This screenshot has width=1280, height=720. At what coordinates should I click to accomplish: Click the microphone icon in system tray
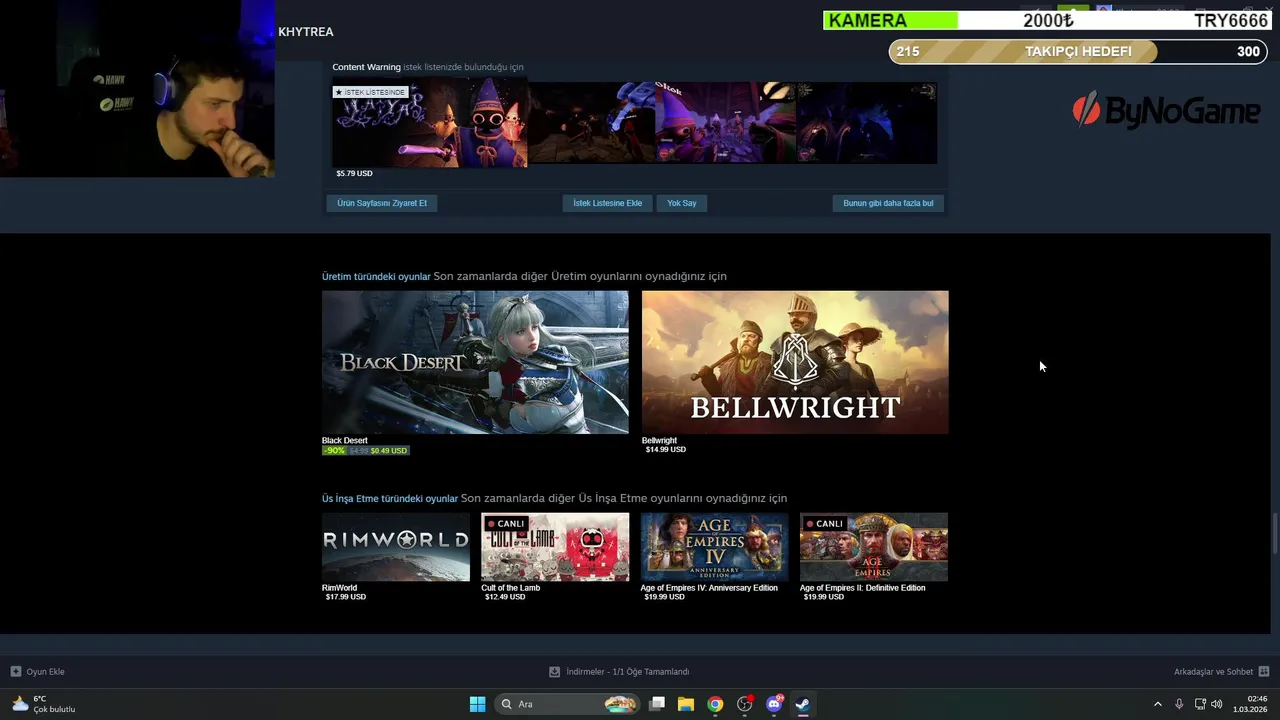(1179, 704)
